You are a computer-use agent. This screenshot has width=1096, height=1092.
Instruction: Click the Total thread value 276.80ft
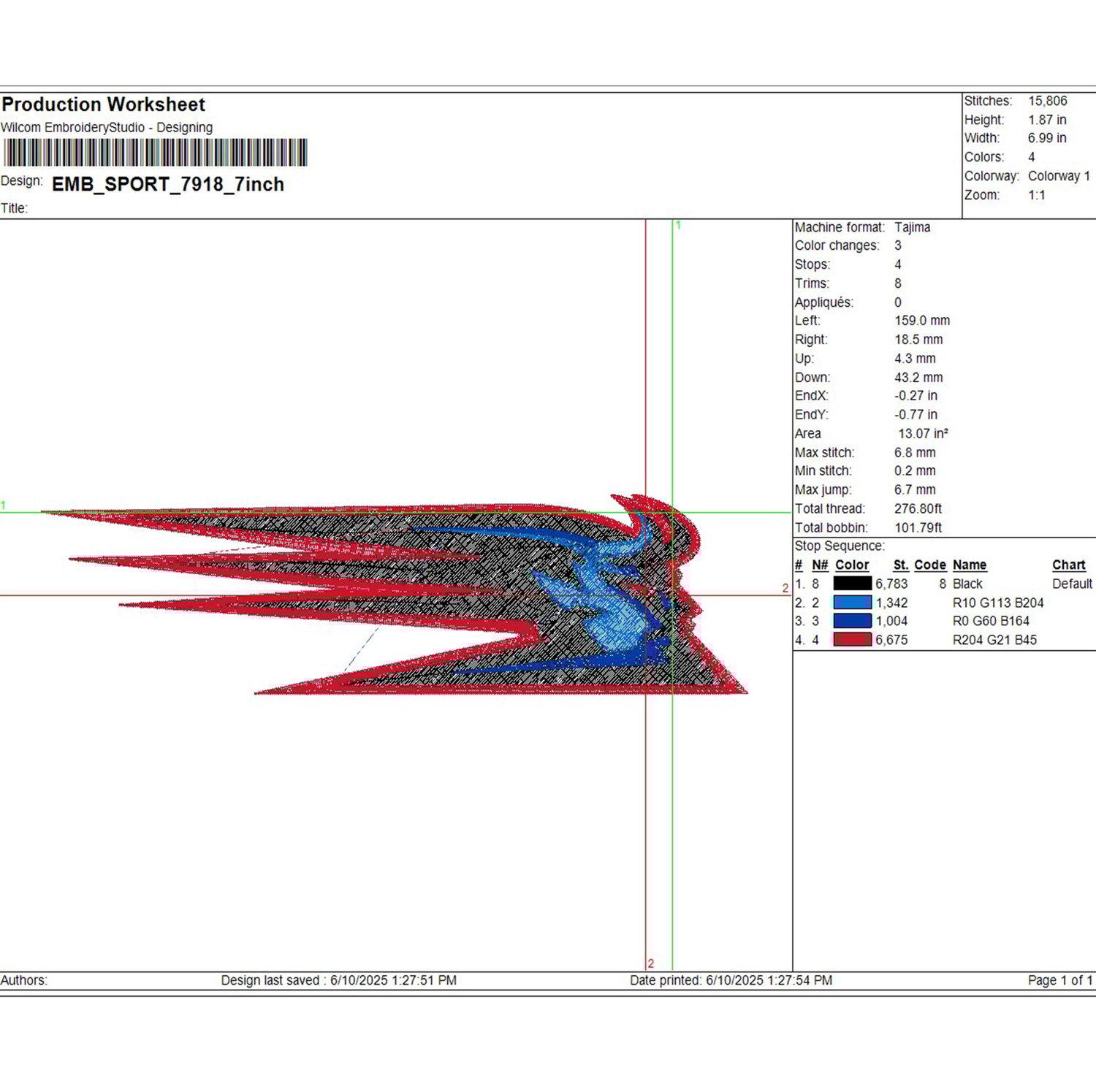[x=918, y=508]
